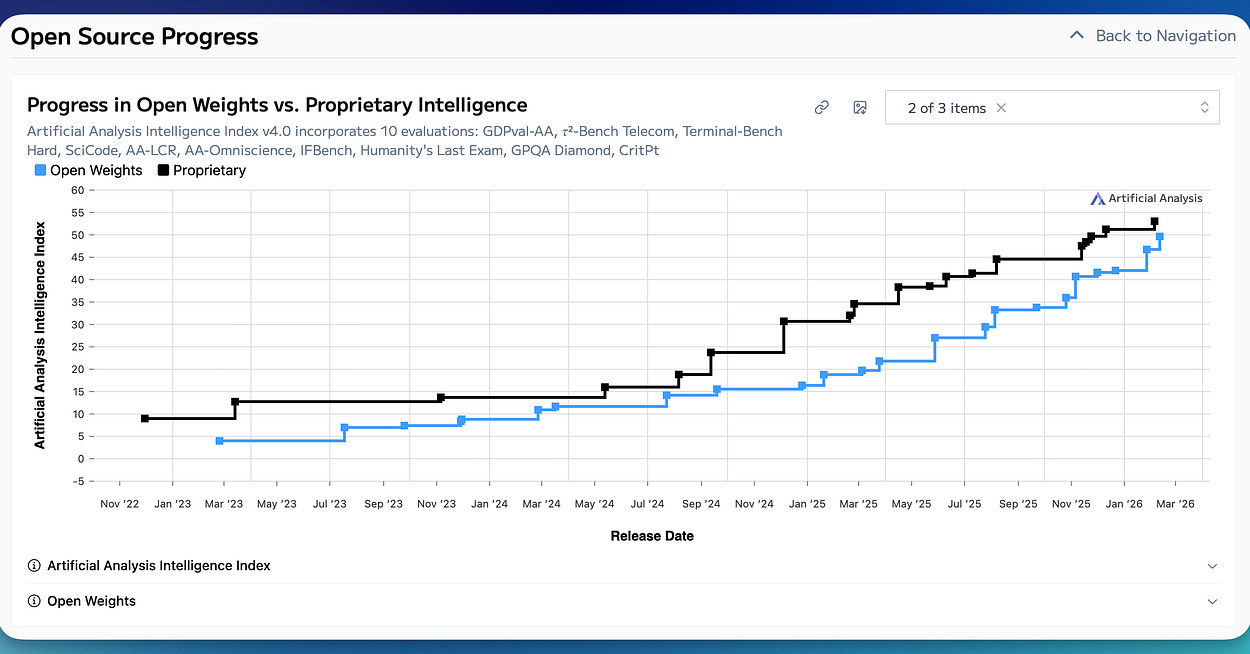Screen dimensions: 1250x654
Task: Open the '2 of 3 items' dropdown
Action: pyautogui.click(x=1052, y=108)
